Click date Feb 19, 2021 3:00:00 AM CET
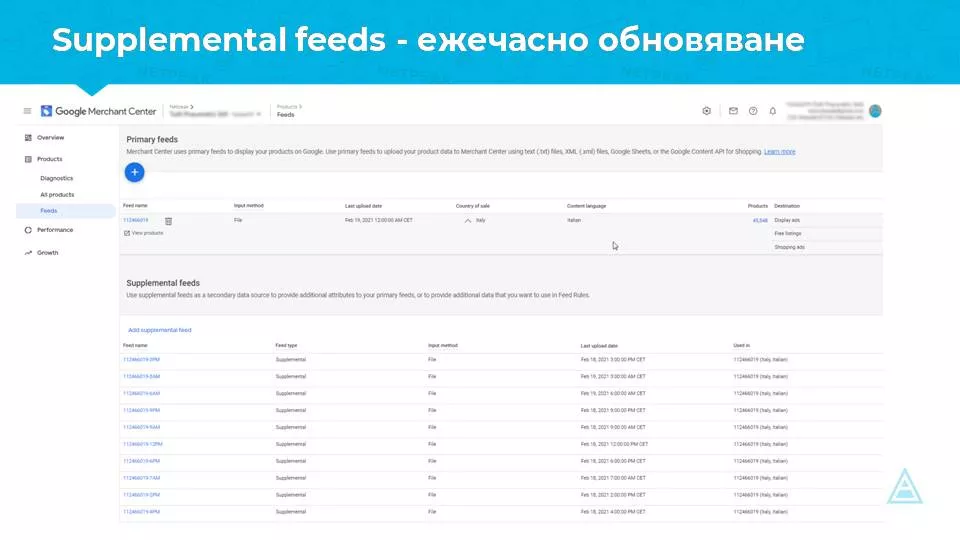This screenshot has width=960, height=540. pyautogui.click(x=613, y=377)
